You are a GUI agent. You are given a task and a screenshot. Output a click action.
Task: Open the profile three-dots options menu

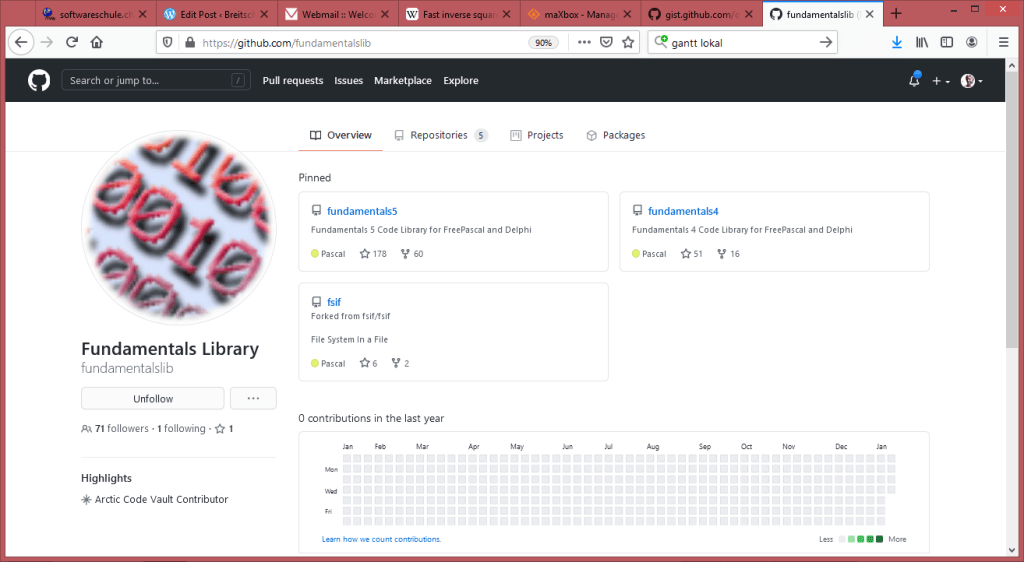[253, 399]
